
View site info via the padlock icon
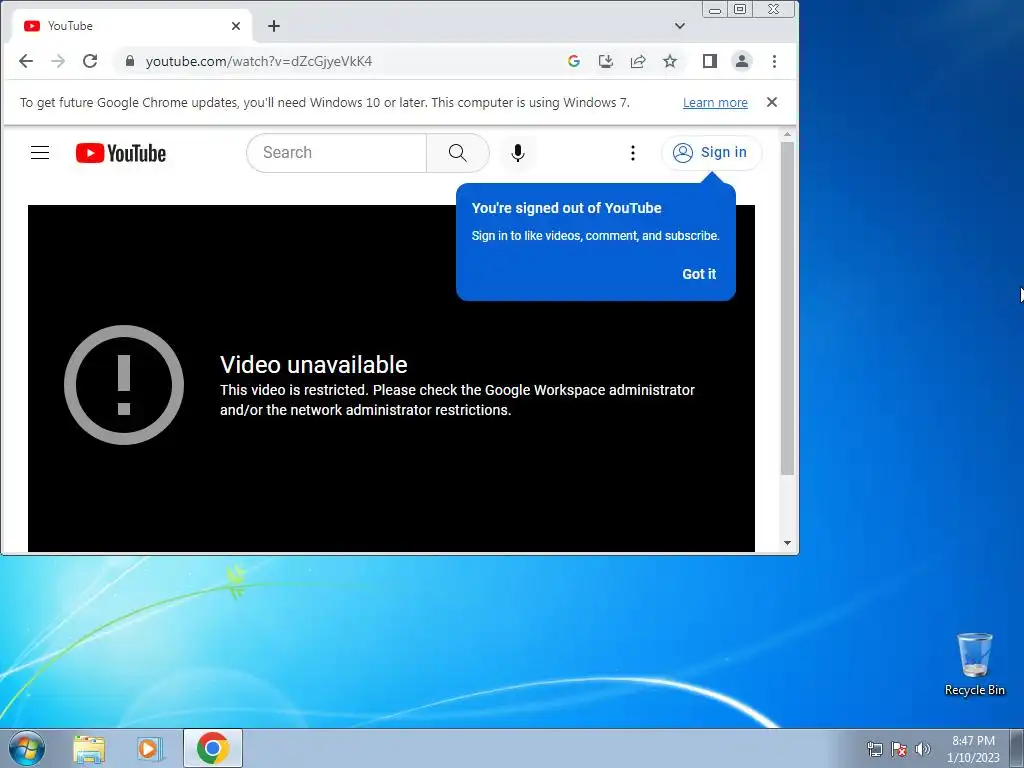(130, 61)
